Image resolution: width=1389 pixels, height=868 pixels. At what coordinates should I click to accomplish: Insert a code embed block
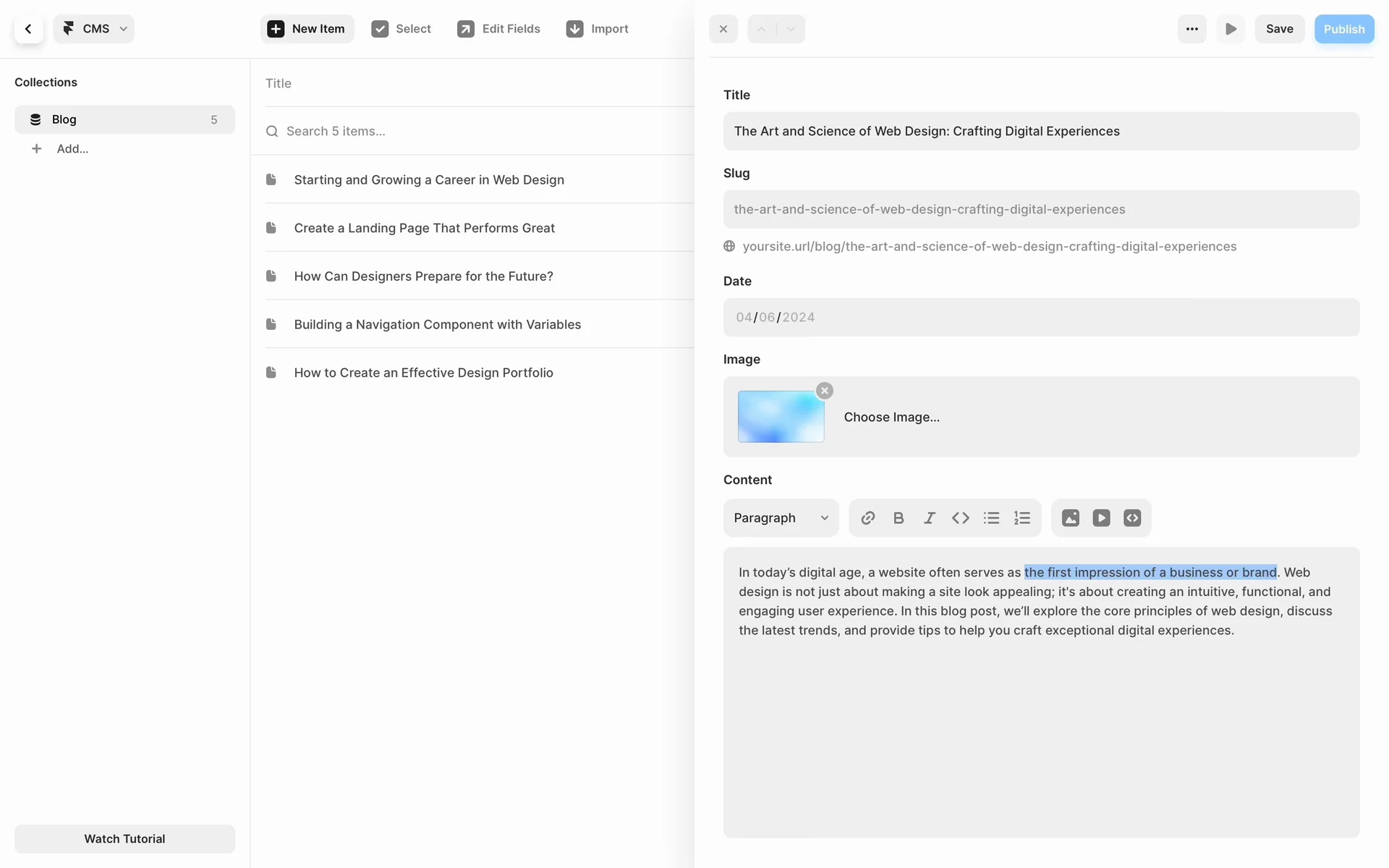(1132, 518)
